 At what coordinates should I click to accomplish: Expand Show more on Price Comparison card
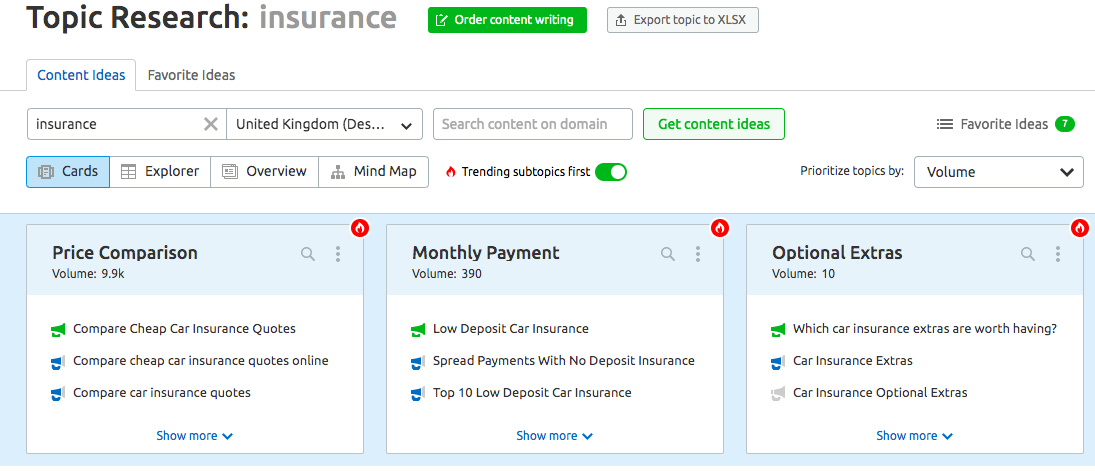click(194, 436)
